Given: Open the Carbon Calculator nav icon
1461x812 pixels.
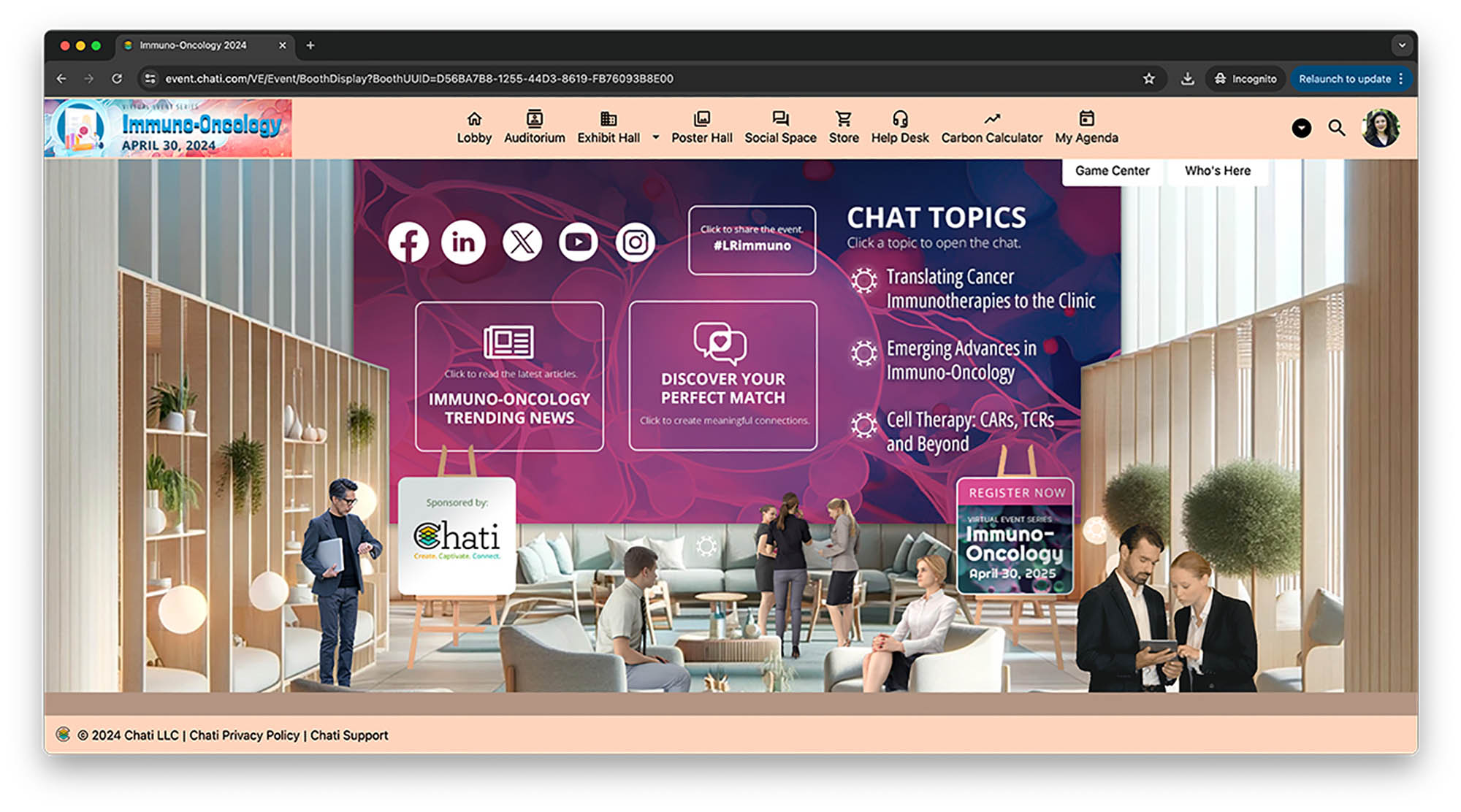Looking at the screenshot, I should tap(991, 119).
